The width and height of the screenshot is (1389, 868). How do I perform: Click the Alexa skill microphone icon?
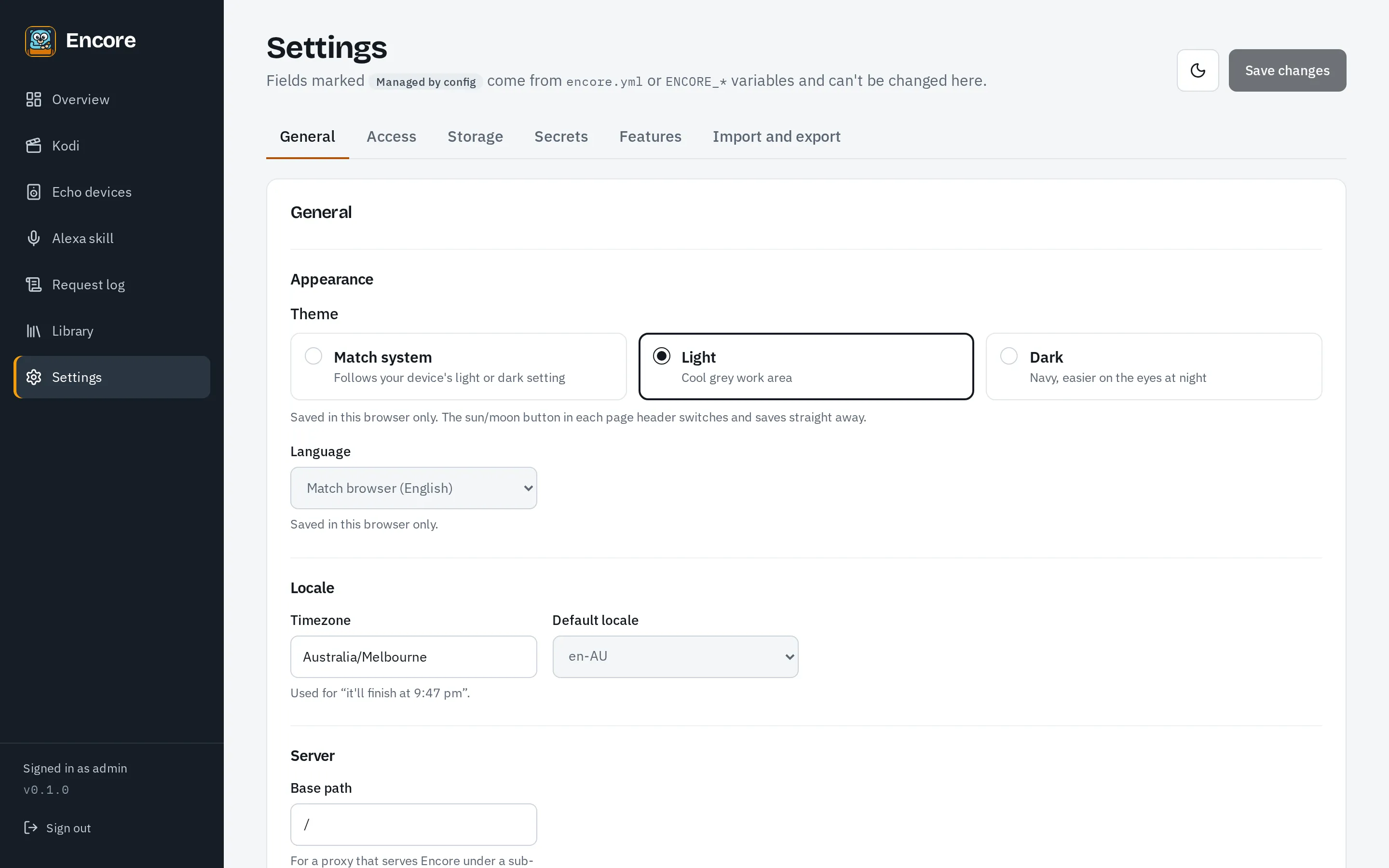(34, 238)
